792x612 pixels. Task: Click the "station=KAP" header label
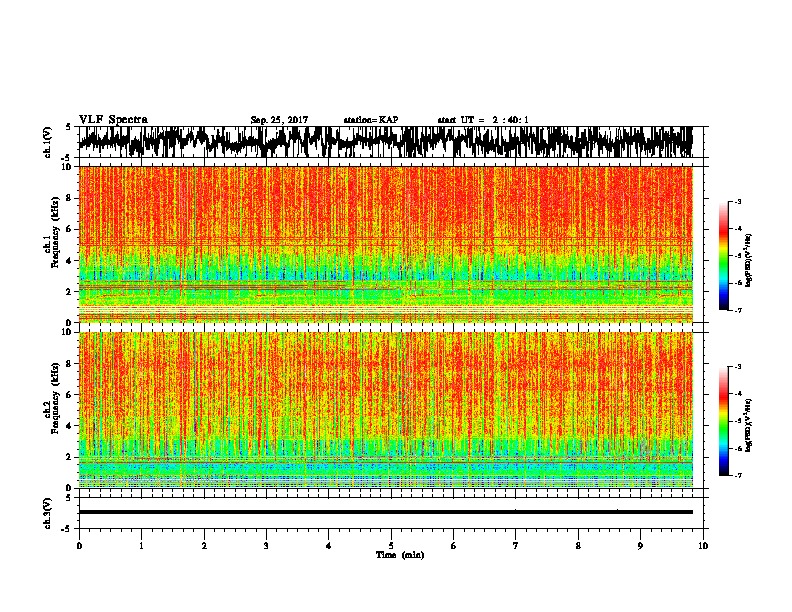click(x=371, y=120)
